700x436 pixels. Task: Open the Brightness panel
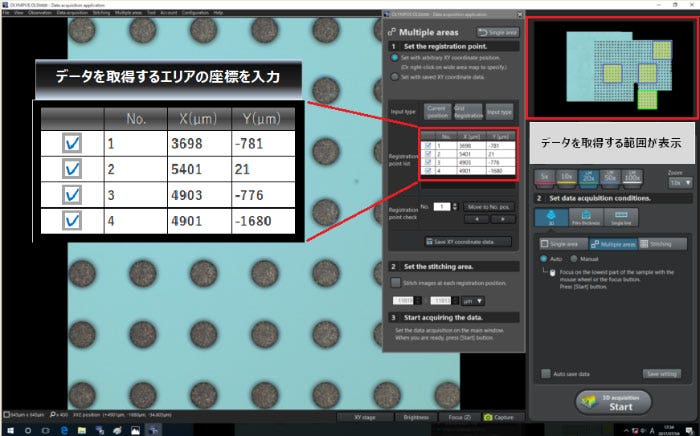tap(416, 417)
